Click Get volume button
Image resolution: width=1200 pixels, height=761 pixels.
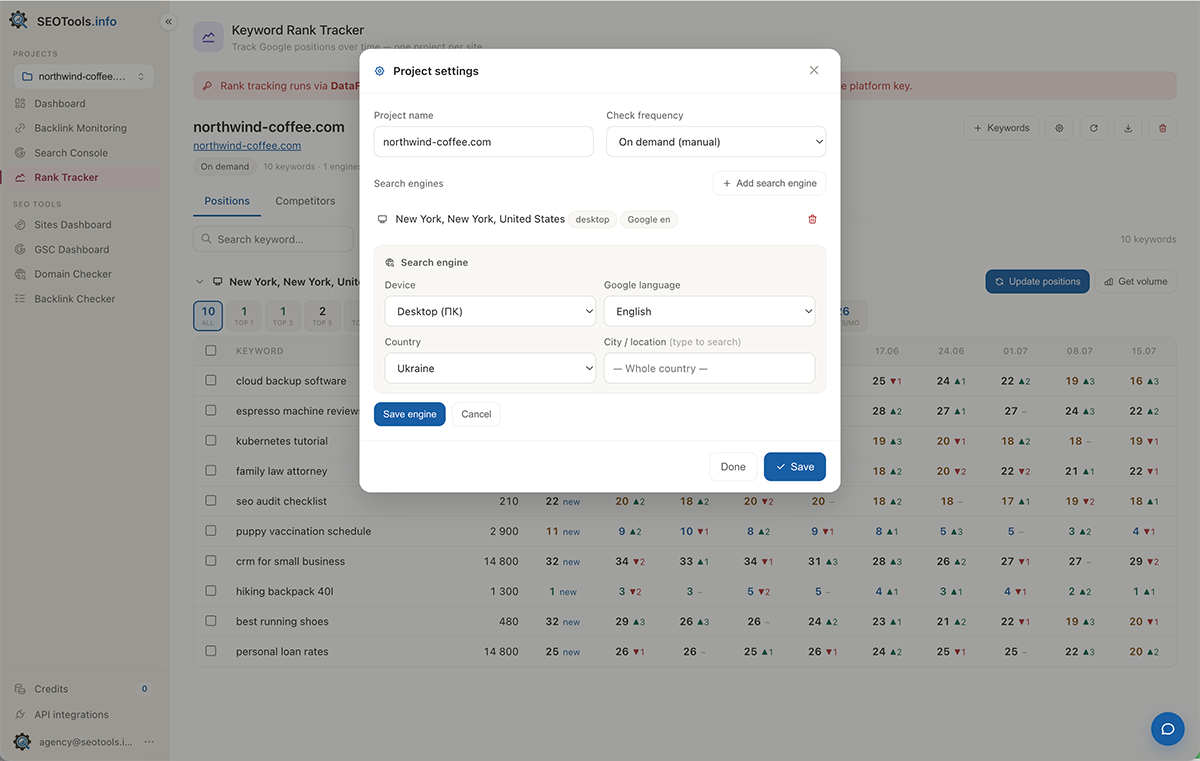pos(1136,282)
